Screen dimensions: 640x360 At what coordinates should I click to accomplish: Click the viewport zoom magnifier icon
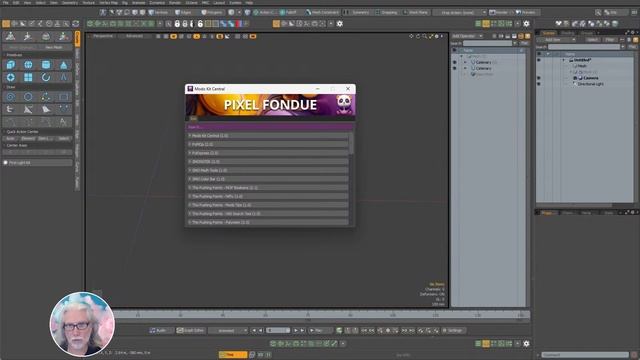(x=424, y=36)
